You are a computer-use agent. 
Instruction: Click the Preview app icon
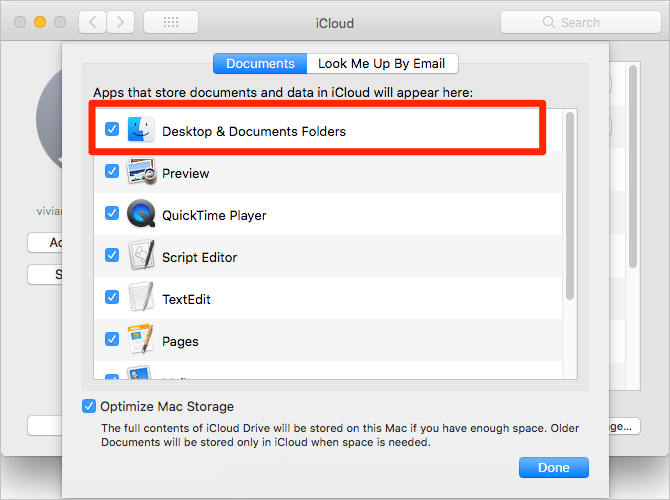click(x=141, y=173)
